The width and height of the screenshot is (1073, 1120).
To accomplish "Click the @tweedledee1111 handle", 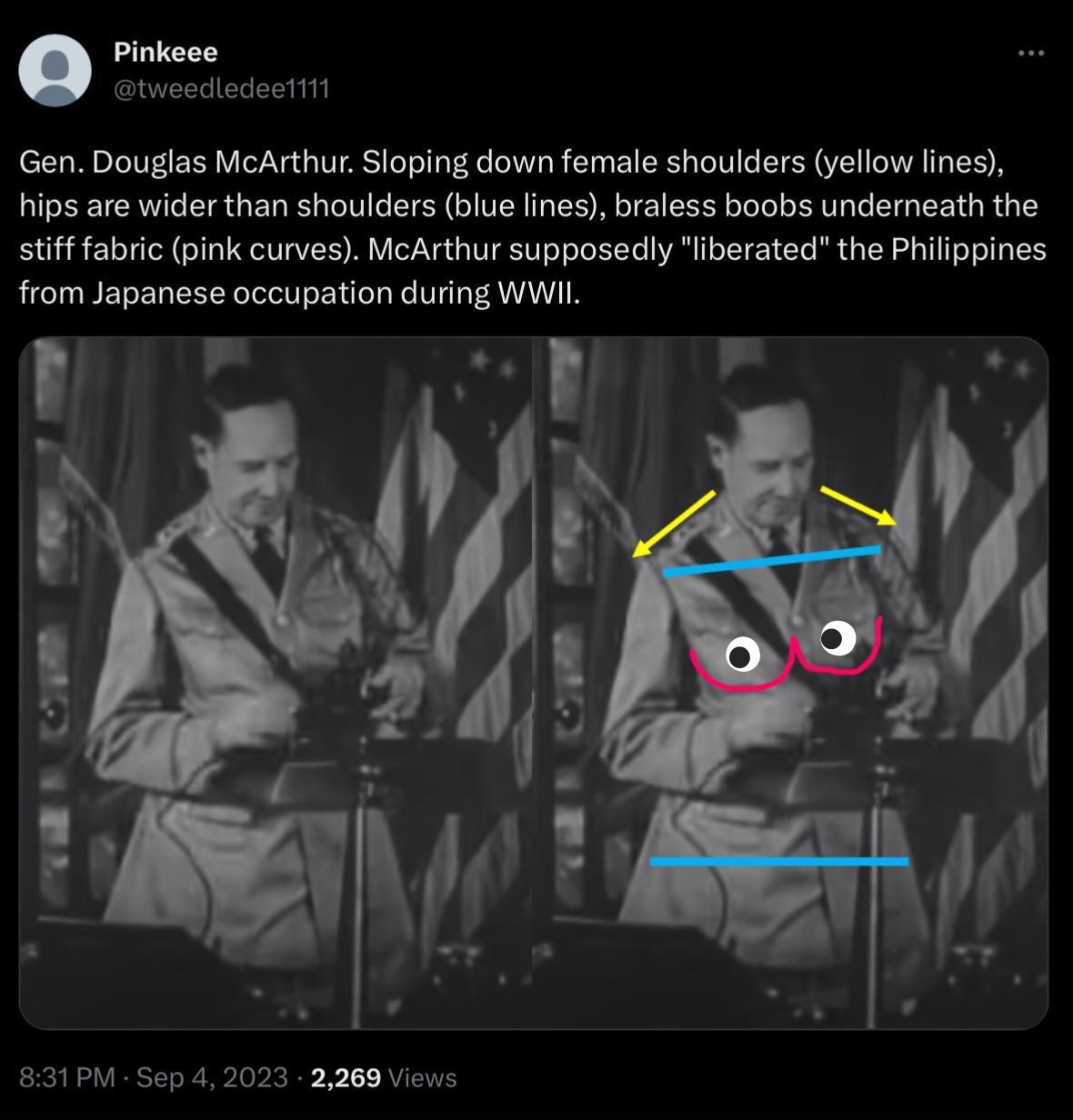I will pyautogui.click(x=221, y=88).
